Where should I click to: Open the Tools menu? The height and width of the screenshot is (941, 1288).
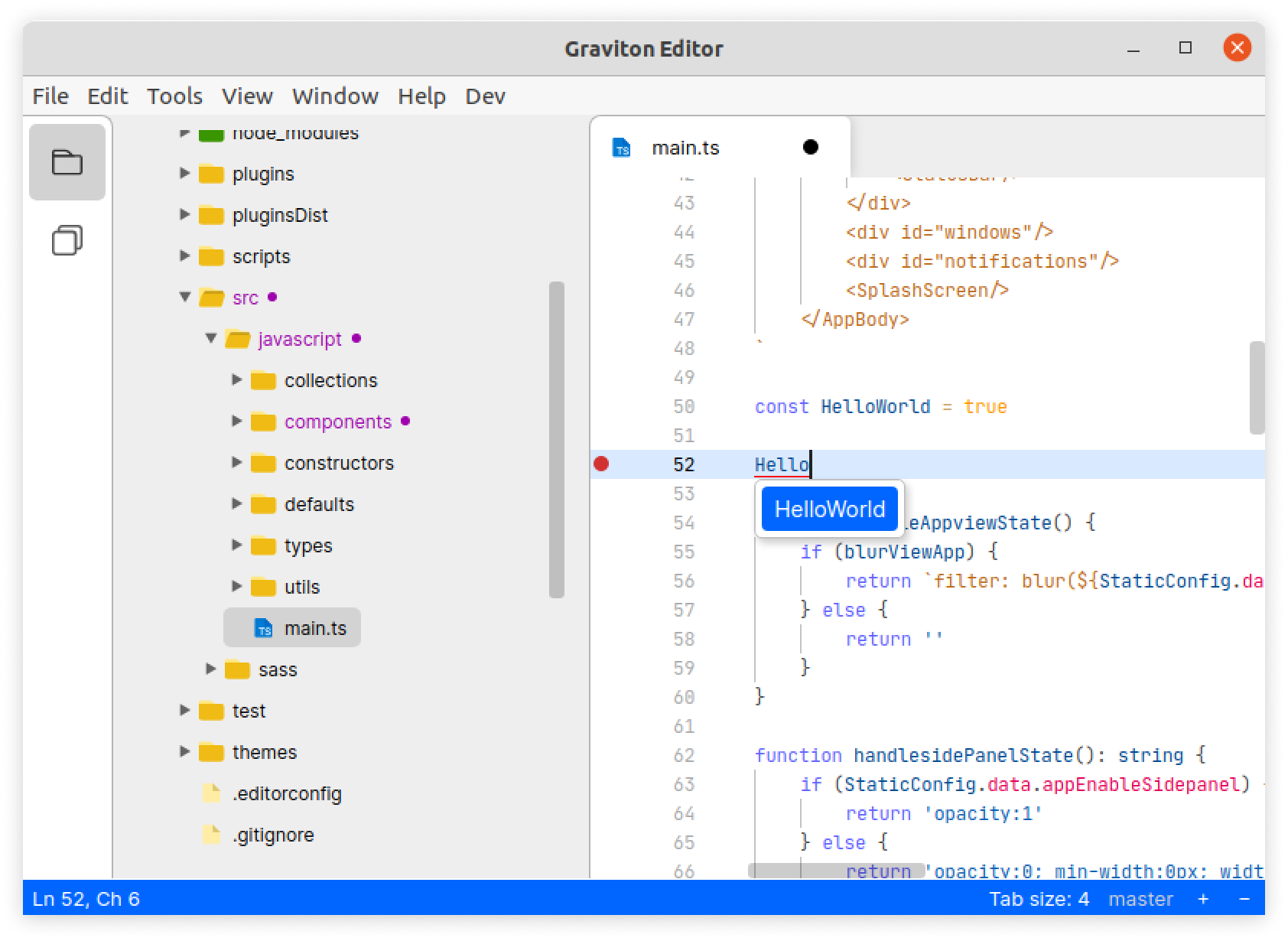tap(174, 96)
